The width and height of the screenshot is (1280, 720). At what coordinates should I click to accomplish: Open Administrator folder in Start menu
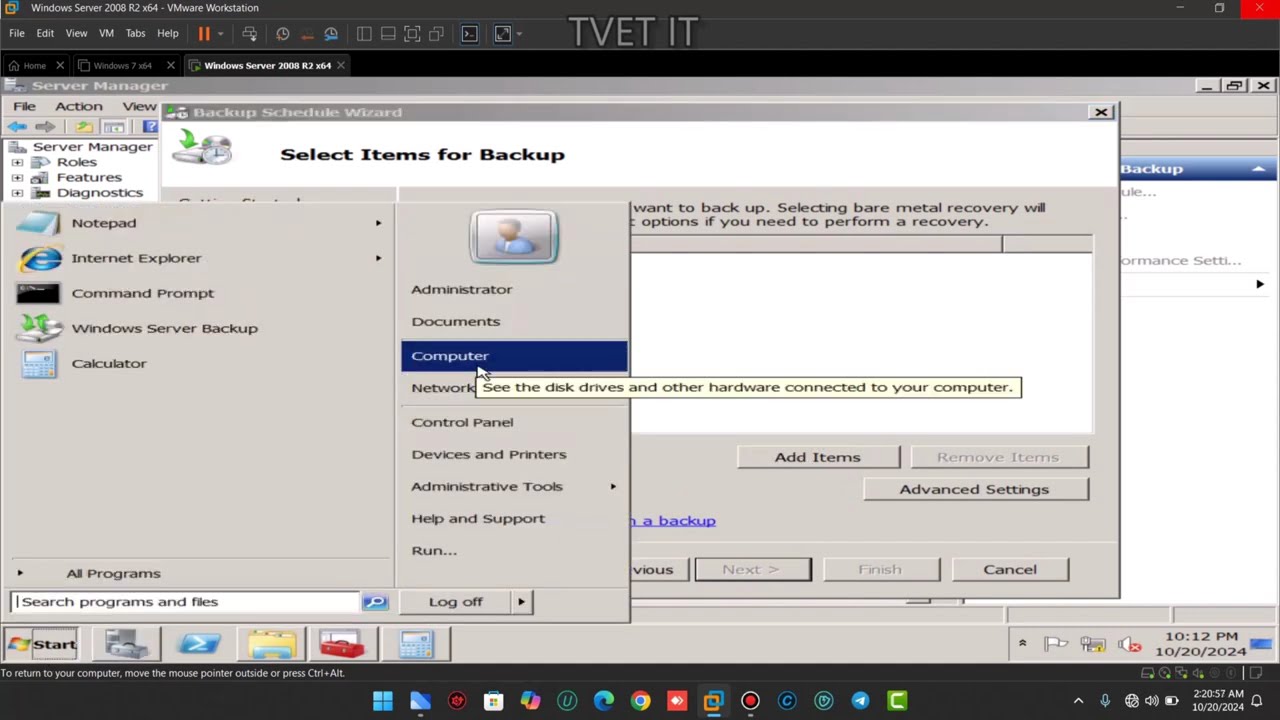(462, 289)
